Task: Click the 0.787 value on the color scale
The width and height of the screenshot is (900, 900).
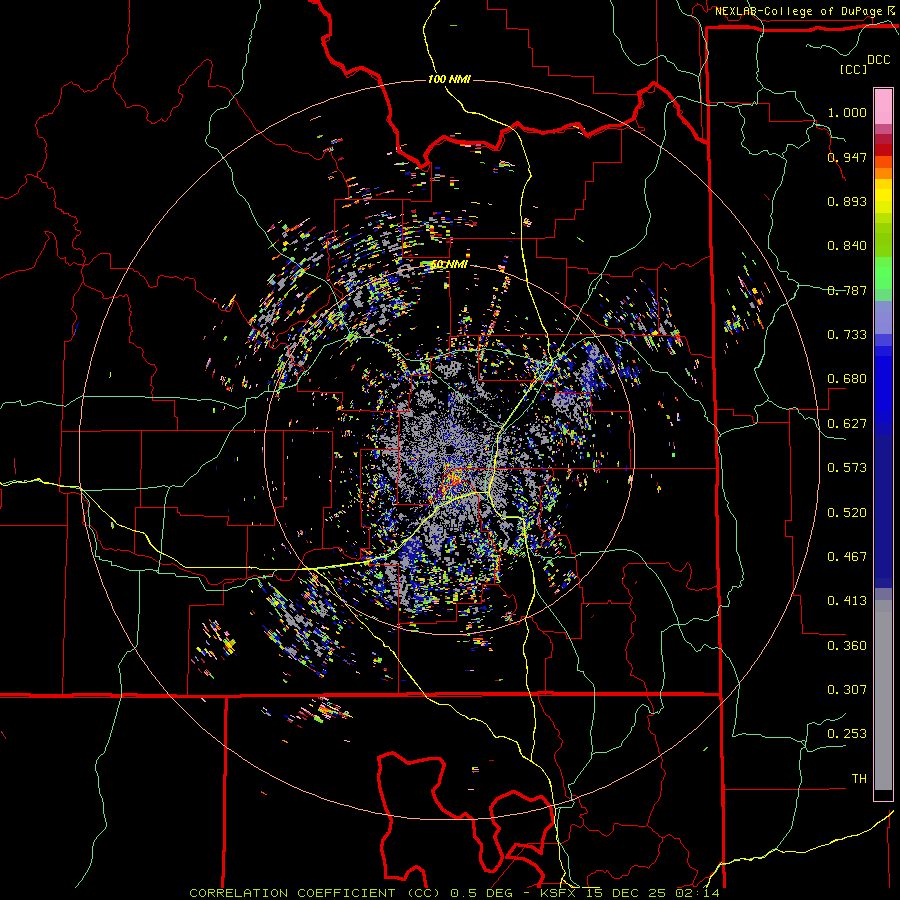Action: point(847,290)
